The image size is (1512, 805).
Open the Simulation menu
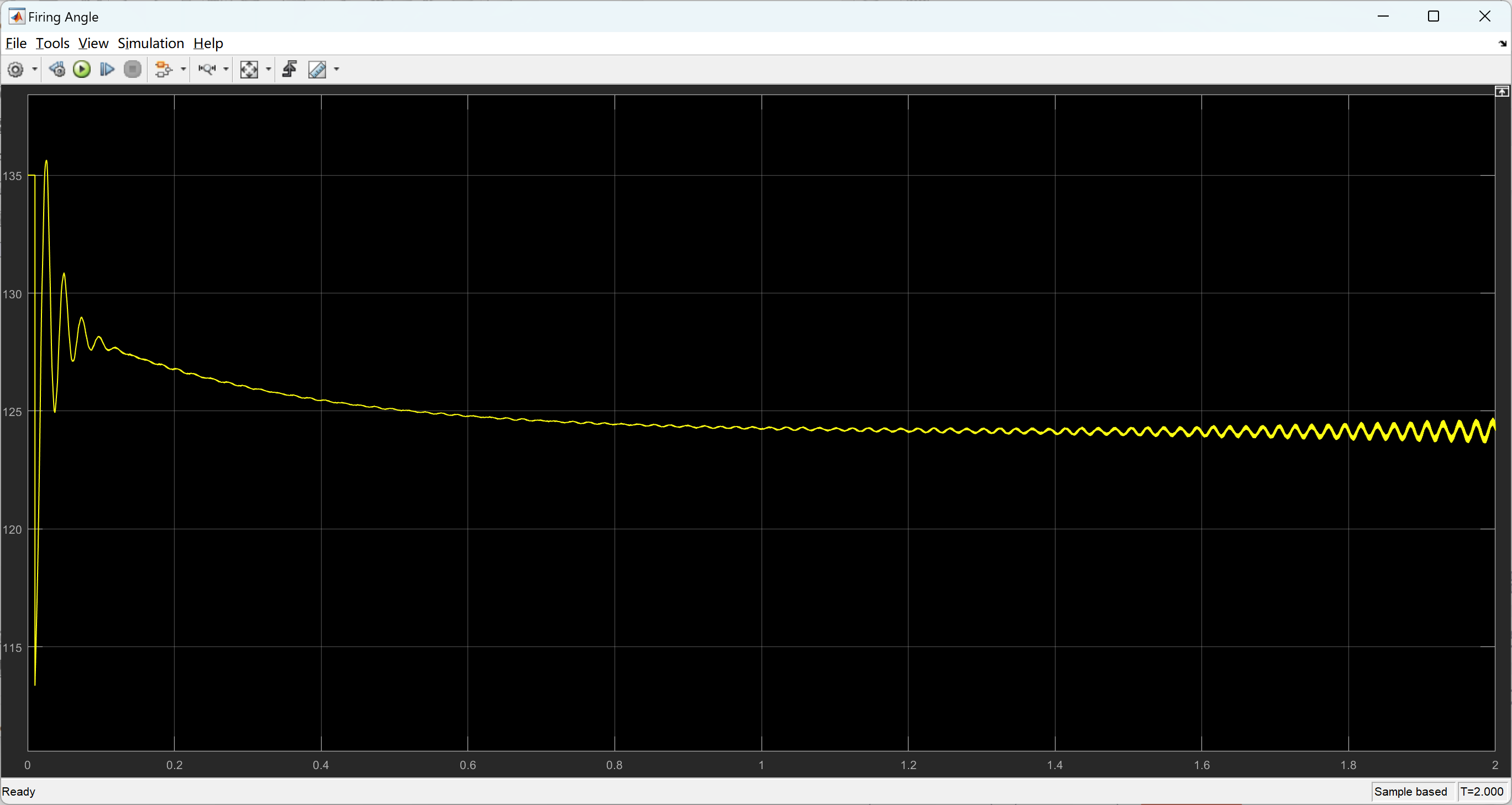pyautogui.click(x=151, y=44)
